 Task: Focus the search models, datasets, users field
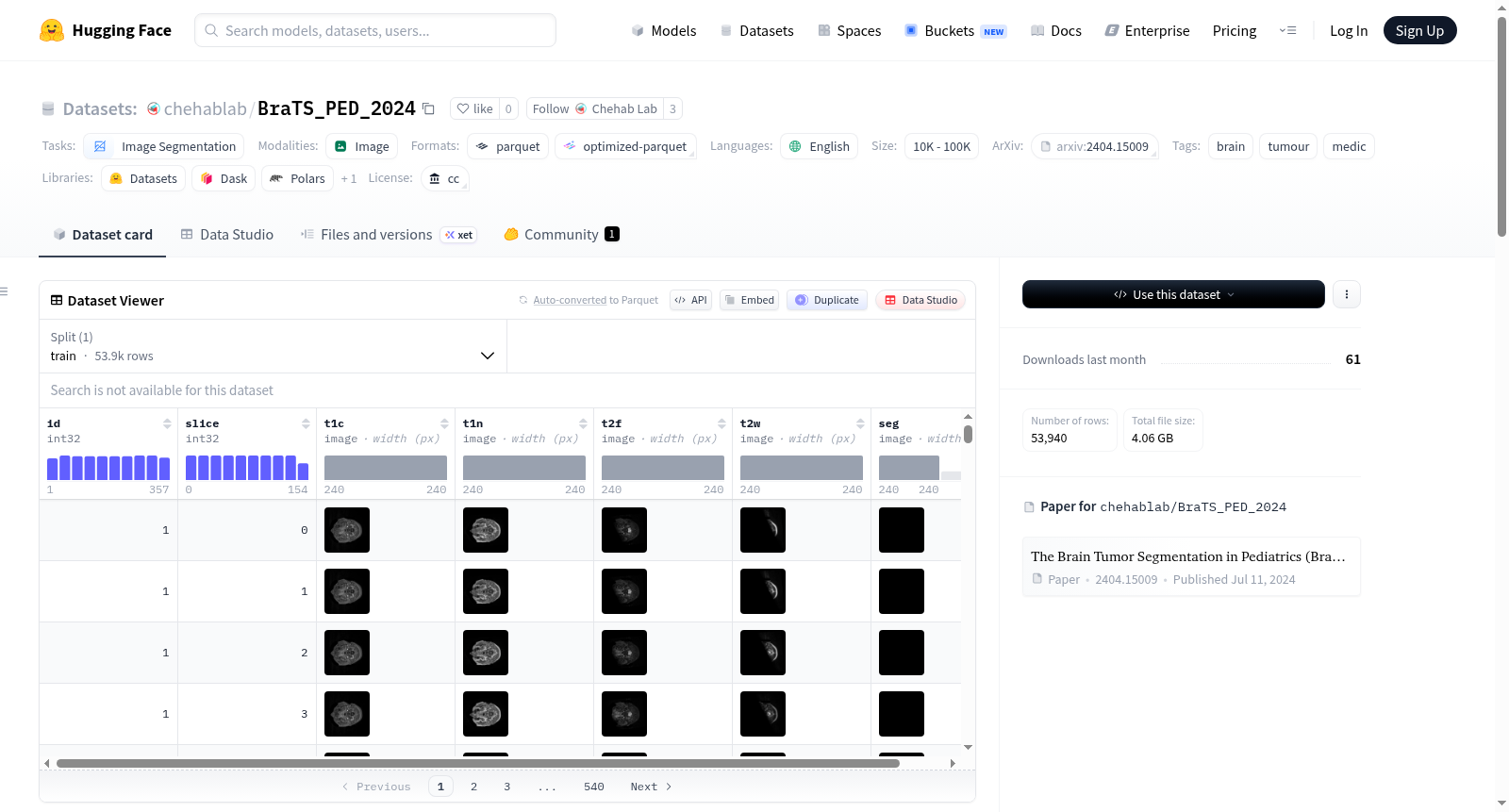tap(375, 30)
